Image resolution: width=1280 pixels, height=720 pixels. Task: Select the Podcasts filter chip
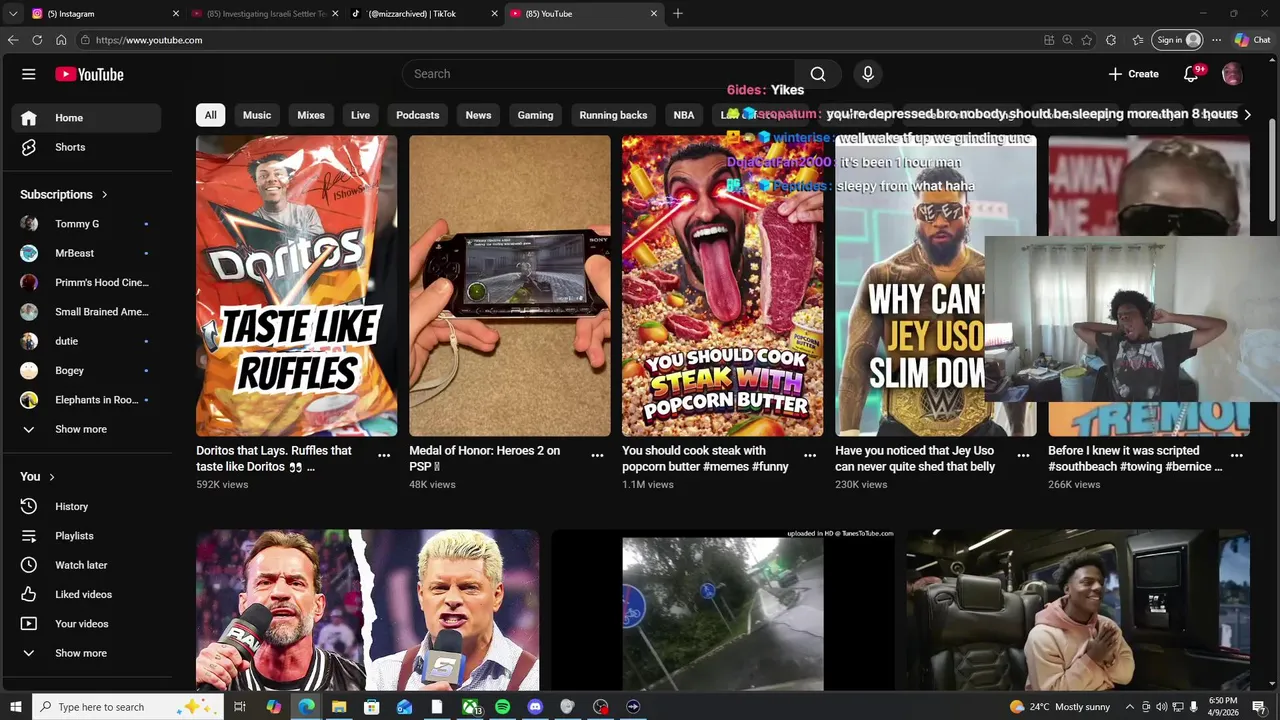point(418,115)
